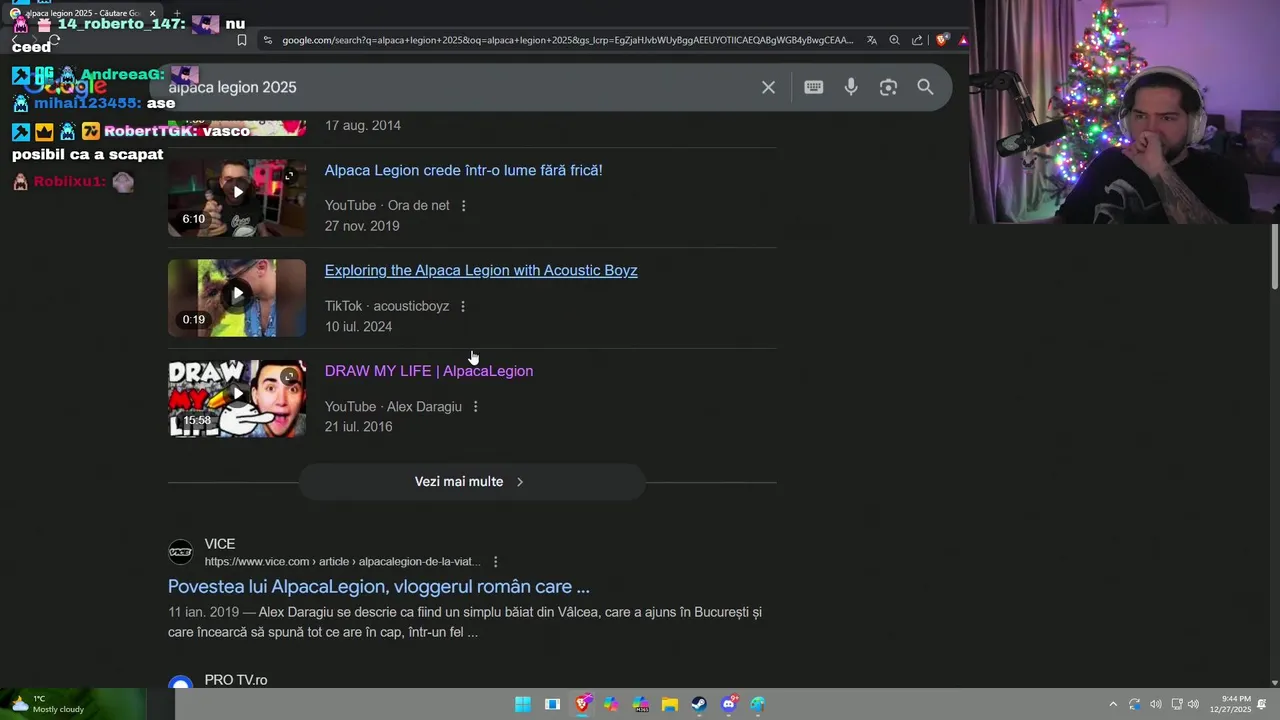Show hidden system tray icons
This screenshot has height=720, width=1280.
coord(1113,704)
